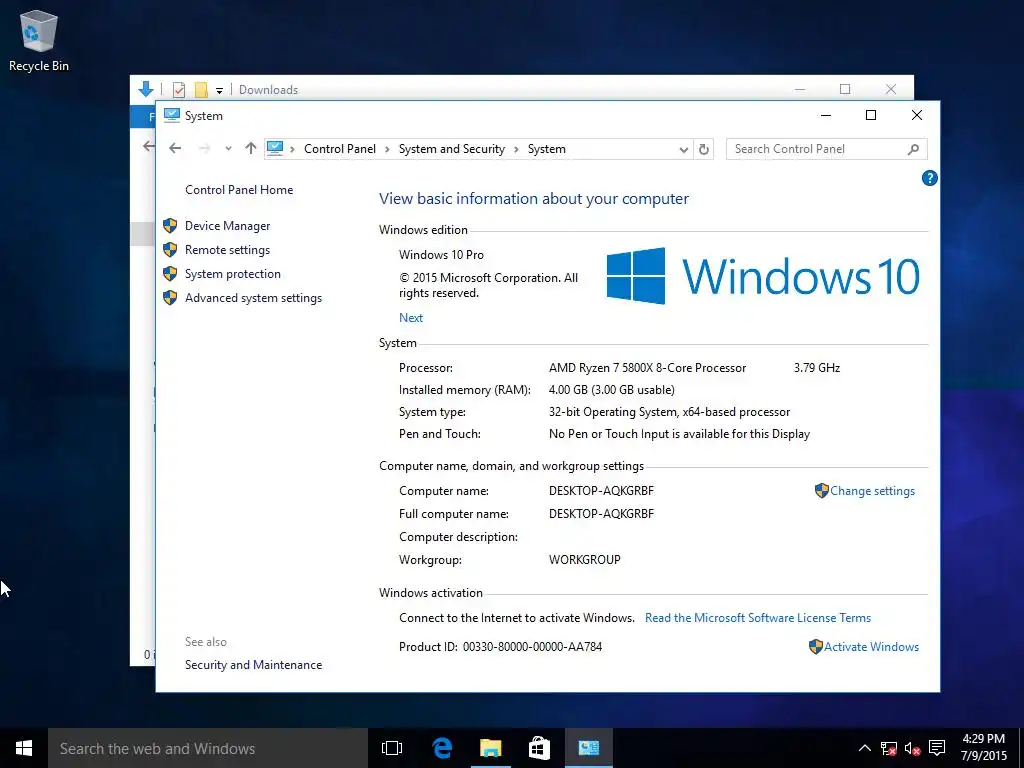The image size is (1024, 768).
Task: Read the Microsoft Software License Terms
Action: [x=758, y=618]
